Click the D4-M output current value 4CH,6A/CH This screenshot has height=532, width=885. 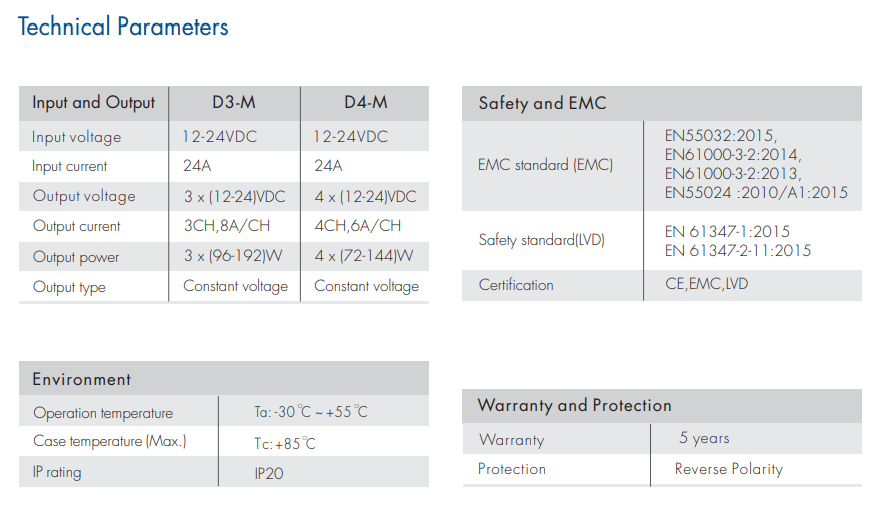[357, 226]
